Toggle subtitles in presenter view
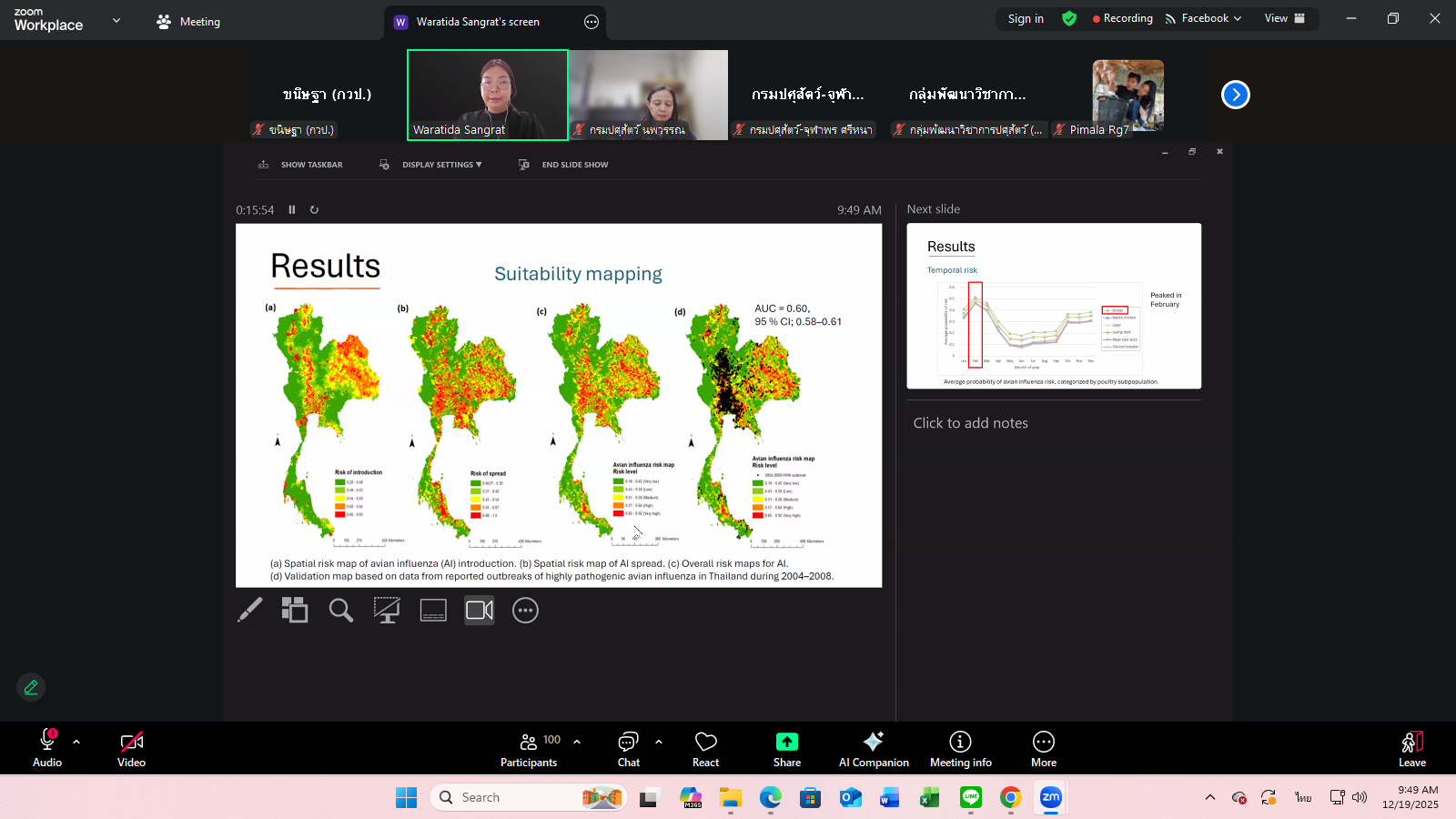 tap(433, 611)
